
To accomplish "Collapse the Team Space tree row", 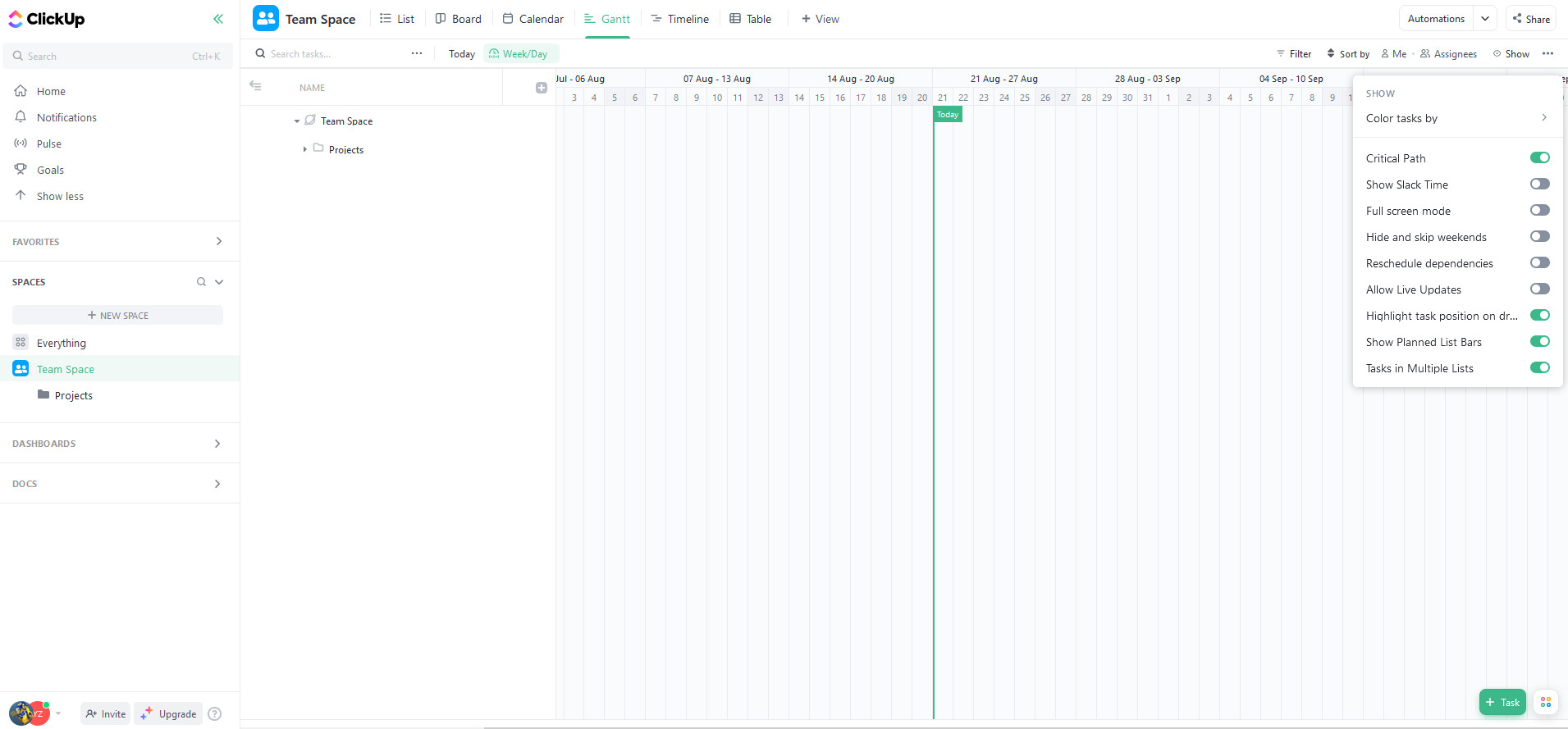I will [297, 121].
